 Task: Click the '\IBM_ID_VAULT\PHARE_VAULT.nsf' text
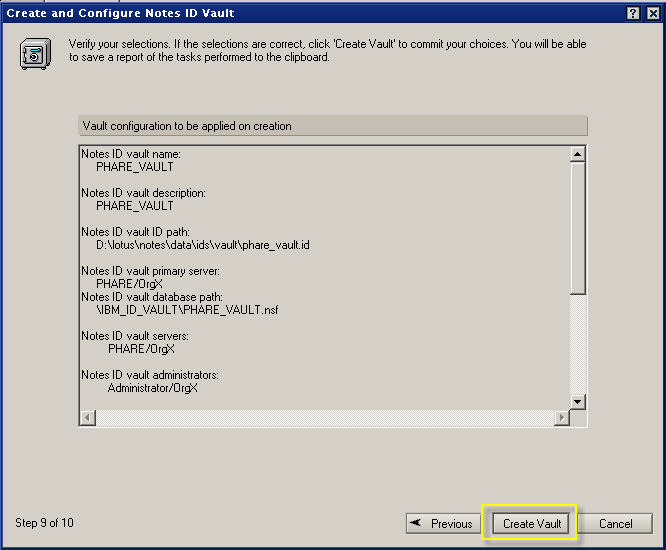tap(187, 310)
